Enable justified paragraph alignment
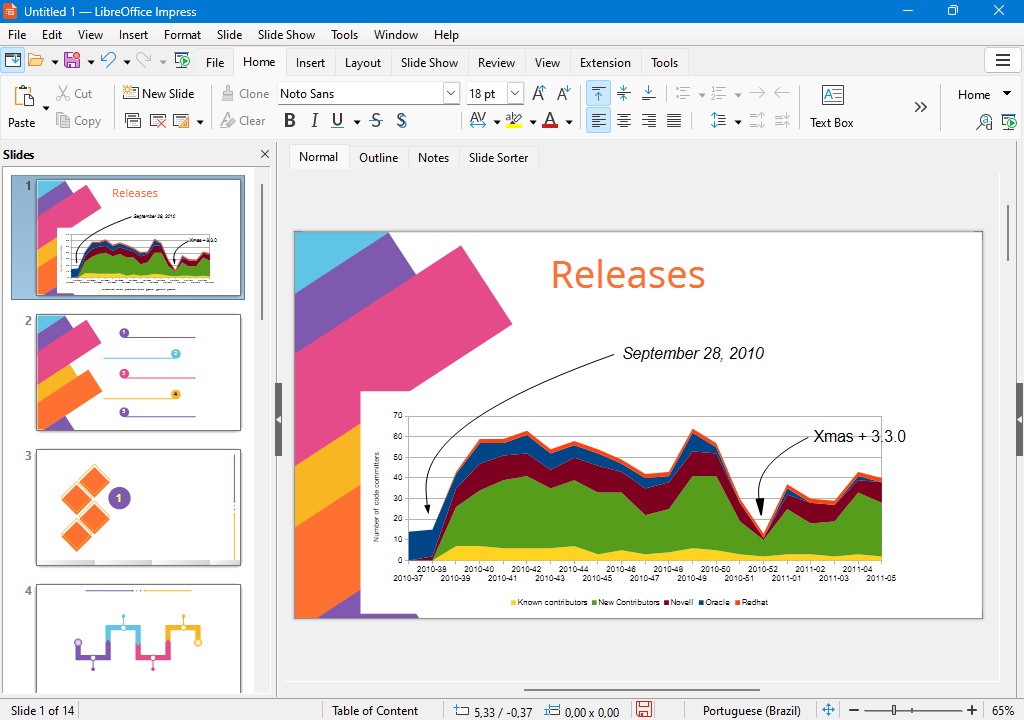The image size is (1024, 720). coord(674,121)
